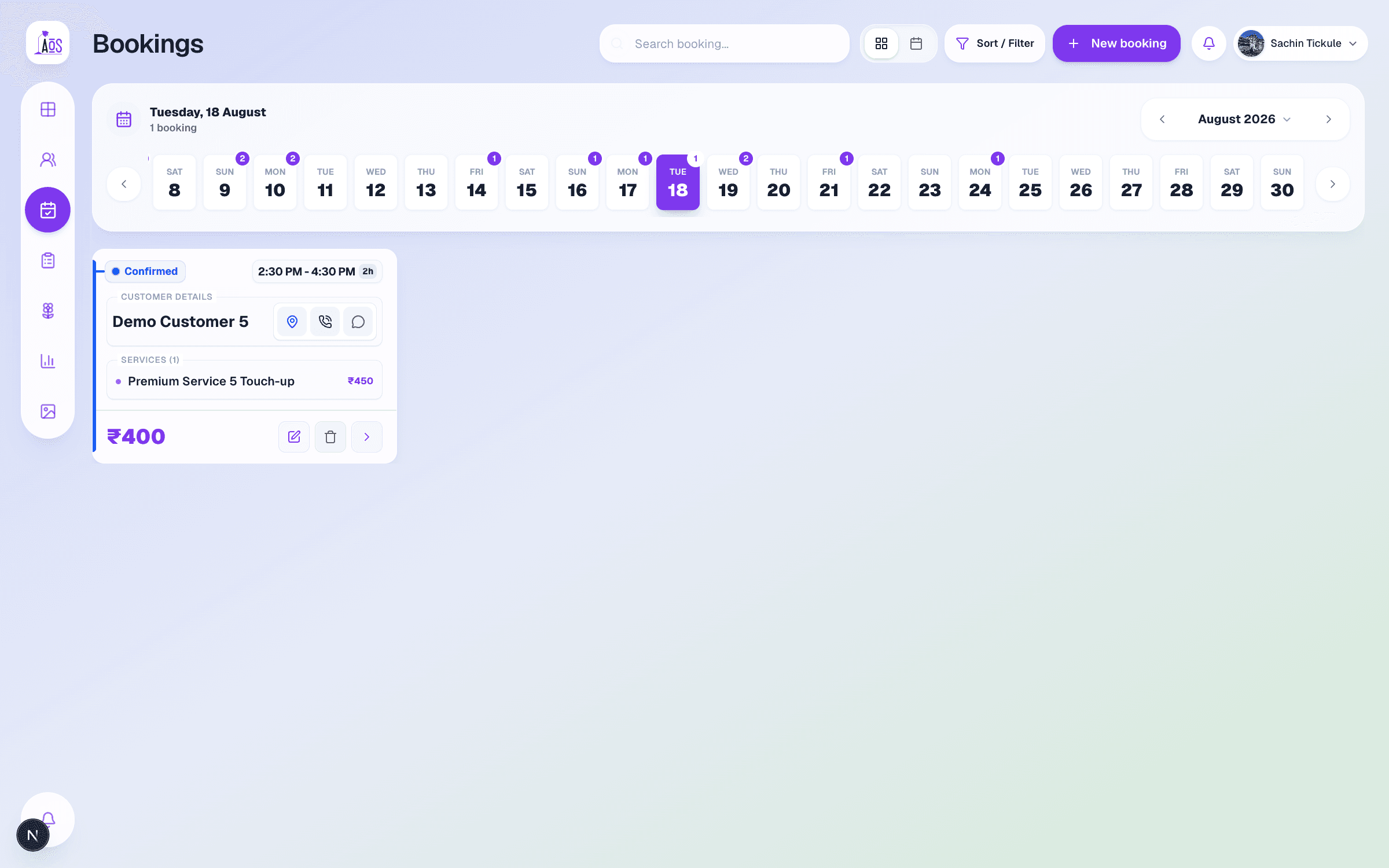Open Sachin Tickule profile dropdown

tap(1301, 43)
